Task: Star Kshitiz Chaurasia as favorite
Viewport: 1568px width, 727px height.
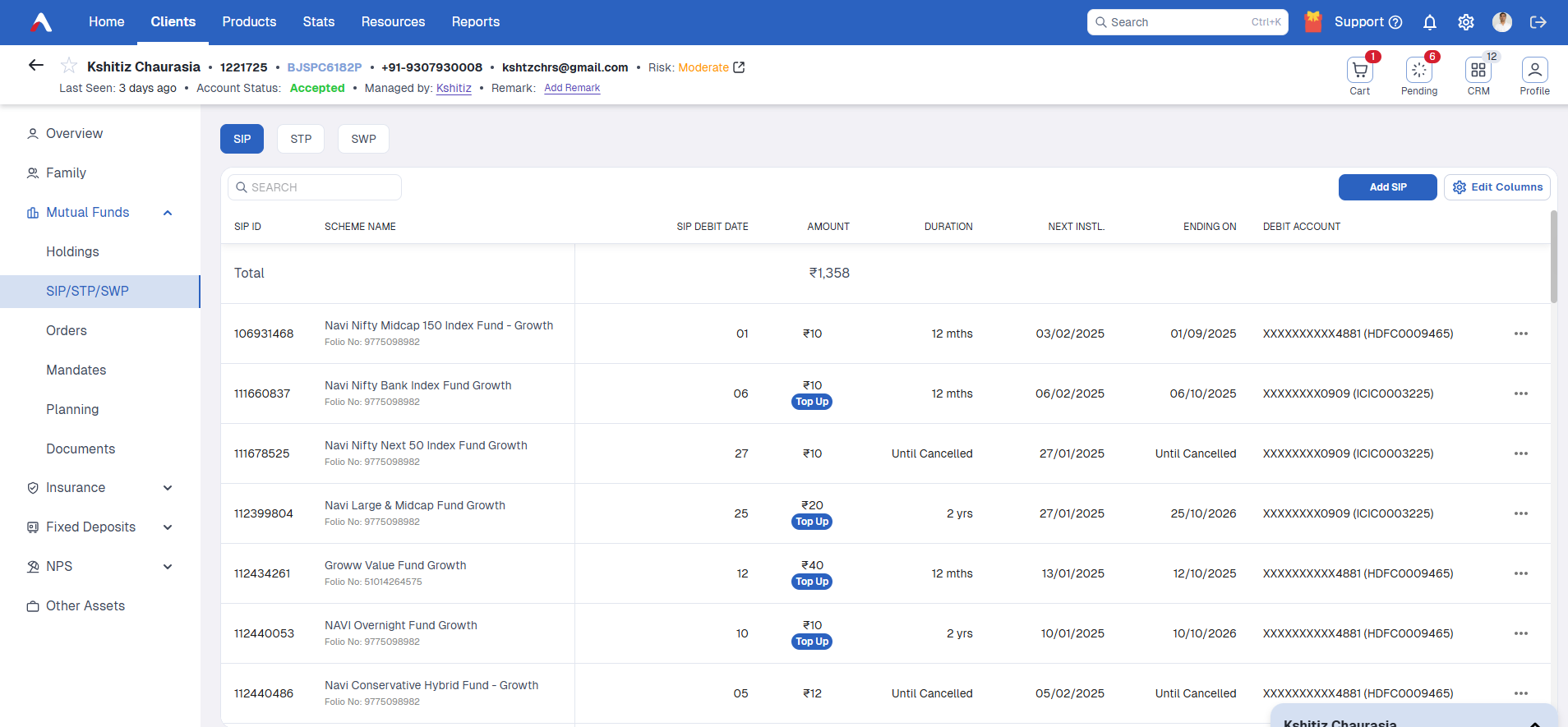Action: [69, 66]
